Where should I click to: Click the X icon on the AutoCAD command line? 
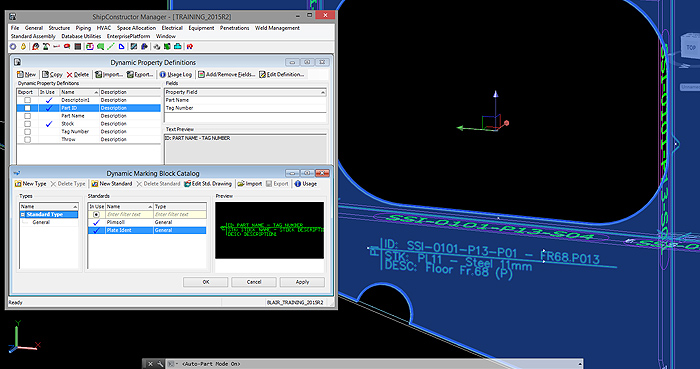click(x=150, y=364)
